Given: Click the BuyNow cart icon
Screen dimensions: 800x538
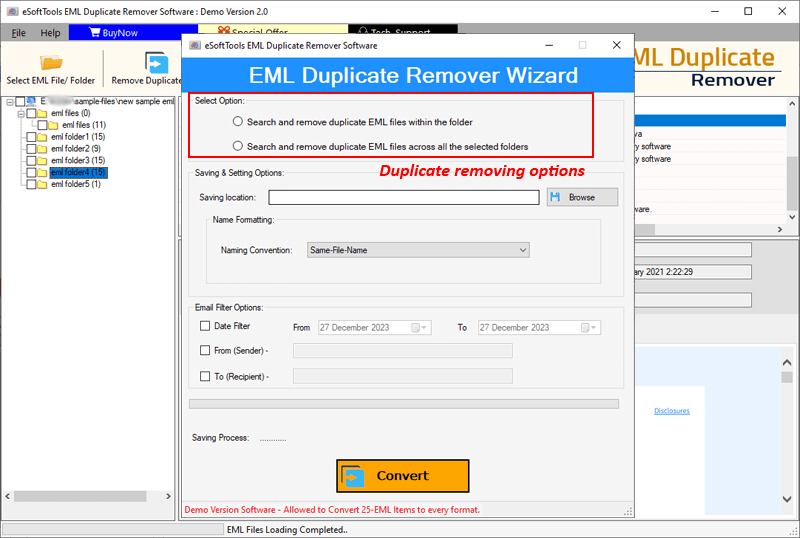Looking at the screenshot, I should click(94, 32).
